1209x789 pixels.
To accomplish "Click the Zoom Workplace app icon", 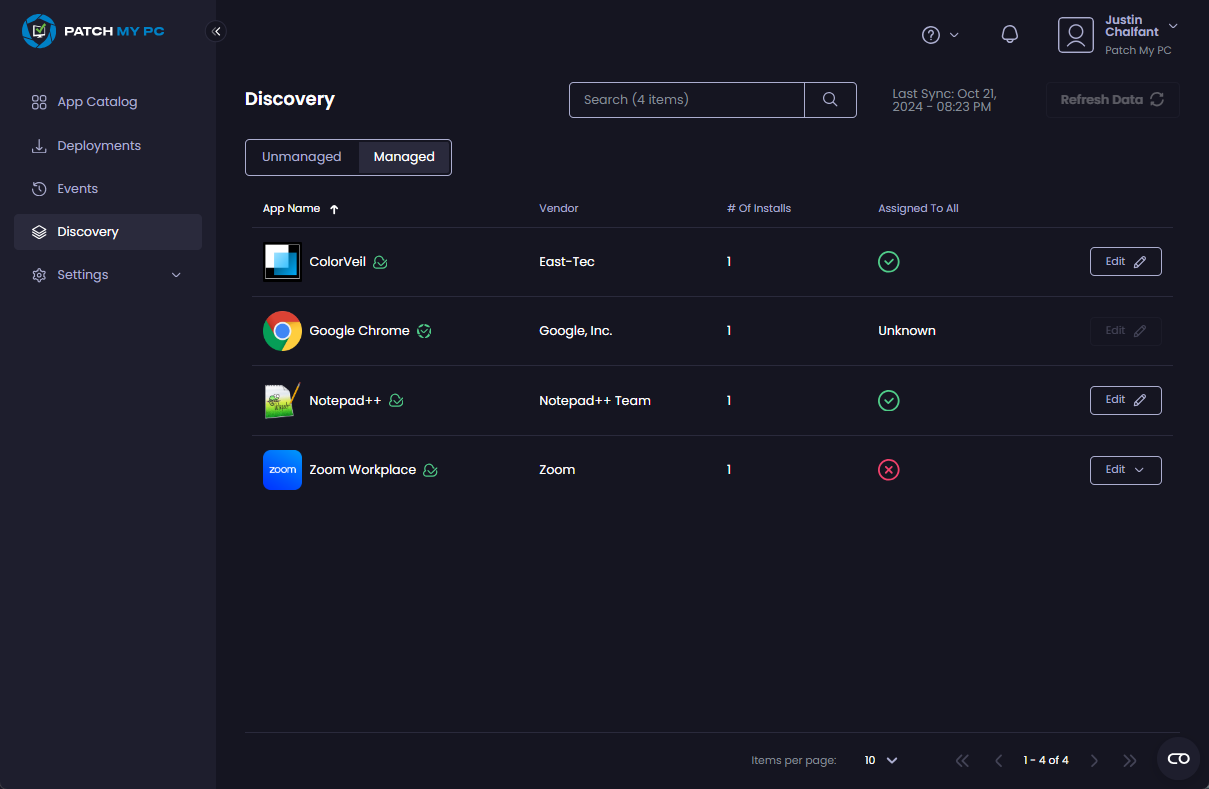I will click(x=282, y=470).
